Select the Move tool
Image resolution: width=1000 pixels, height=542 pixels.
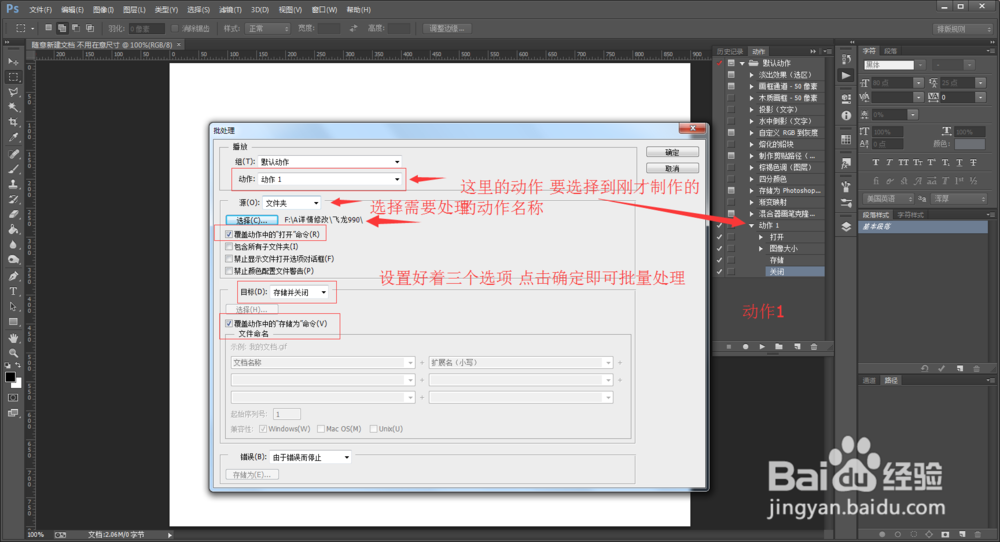13,62
